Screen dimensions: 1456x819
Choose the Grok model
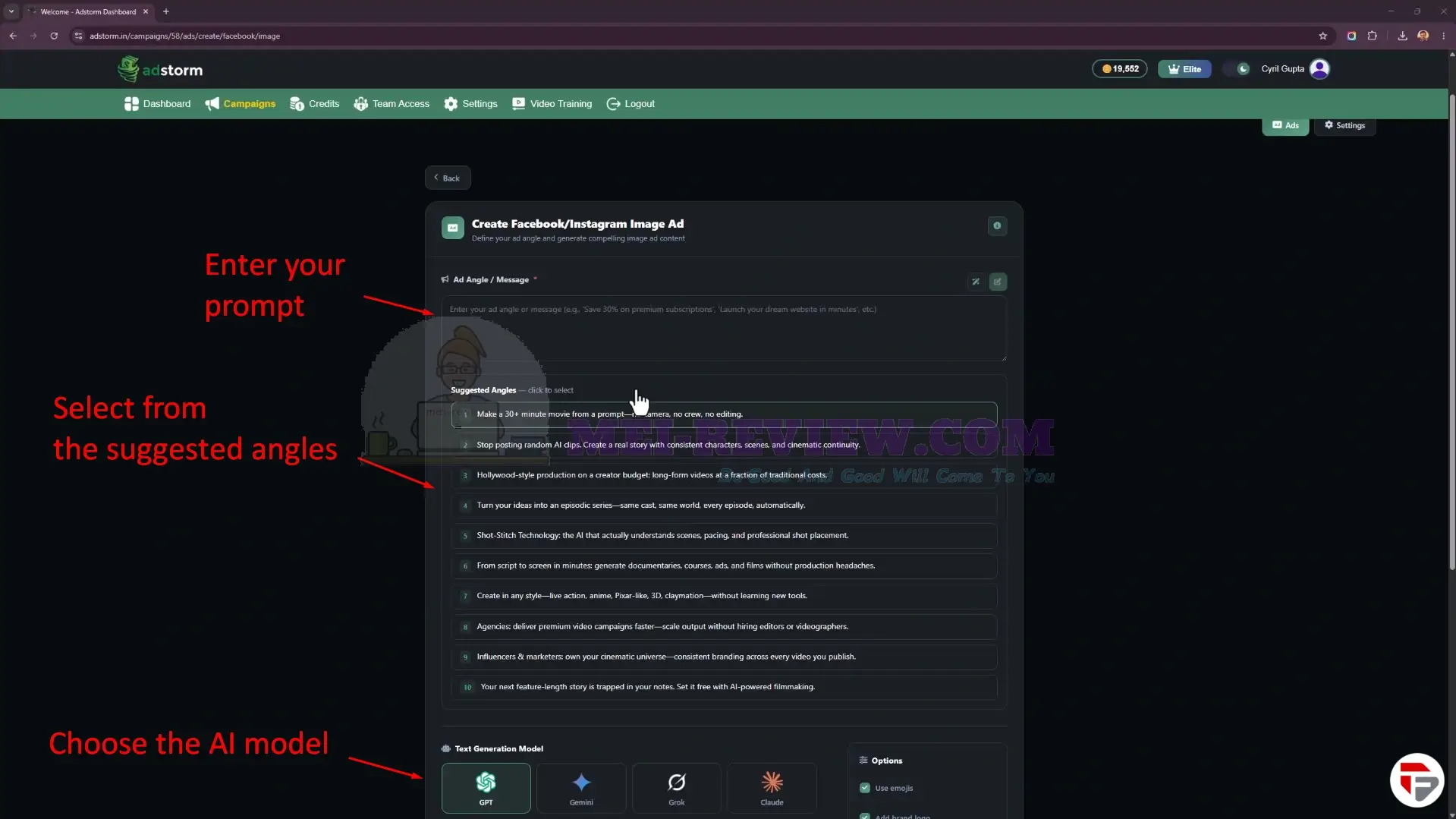pos(677,789)
